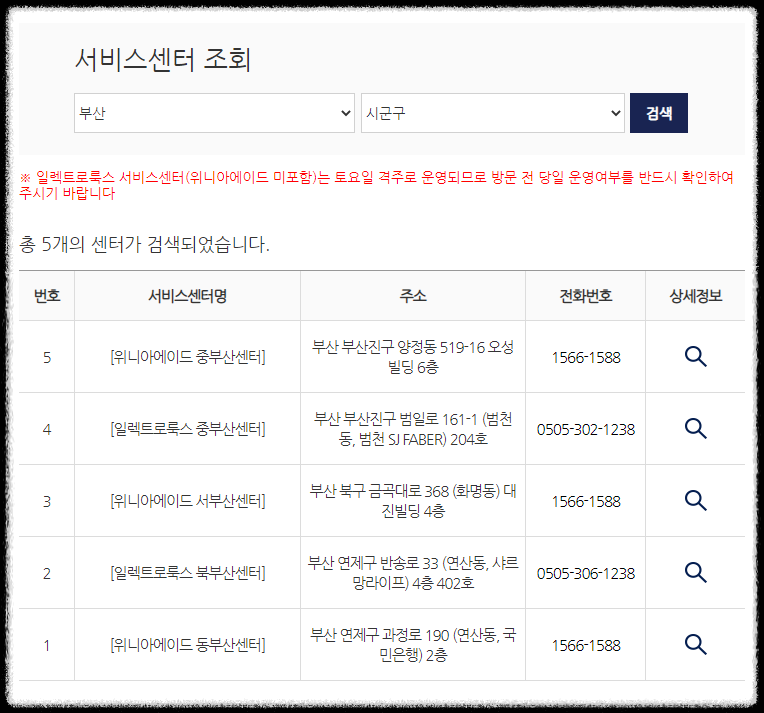Viewport: 764px width, 713px height.
Task: Click row number 2 cell
Action: (47, 573)
